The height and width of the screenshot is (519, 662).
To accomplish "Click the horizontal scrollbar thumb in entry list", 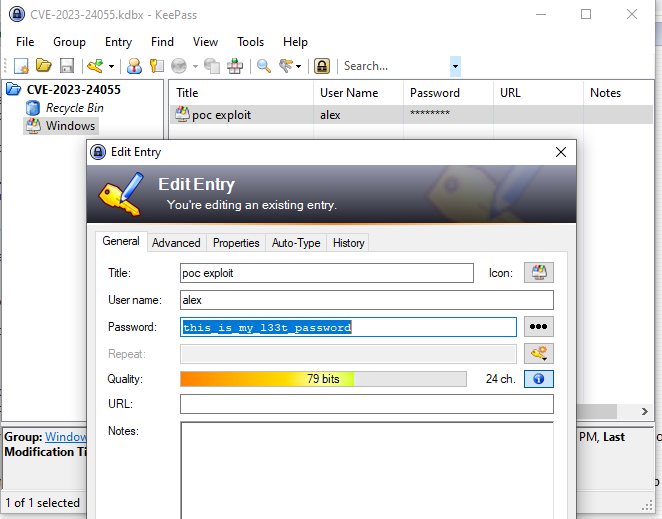I will 597,411.
